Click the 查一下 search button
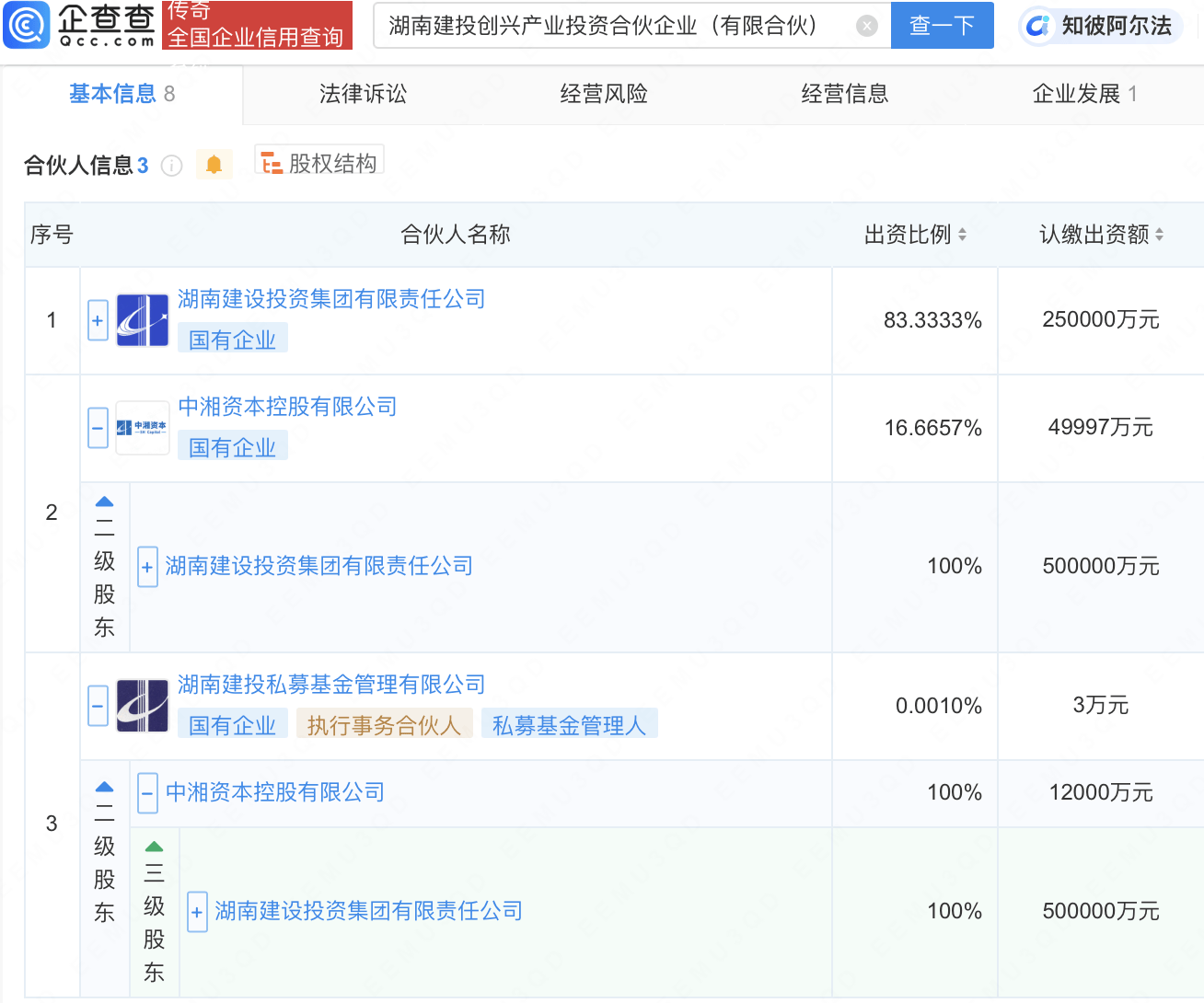 pyautogui.click(x=942, y=25)
